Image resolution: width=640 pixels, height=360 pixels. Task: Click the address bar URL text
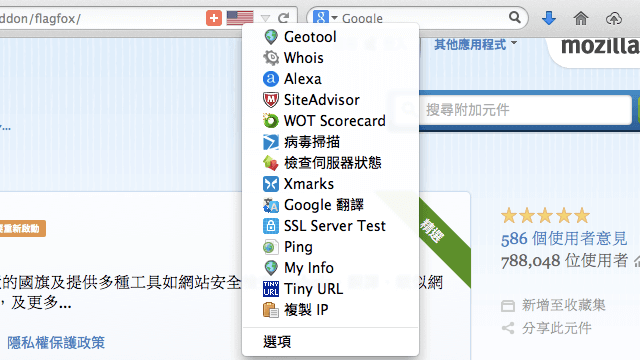pyautogui.click(x=40, y=18)
